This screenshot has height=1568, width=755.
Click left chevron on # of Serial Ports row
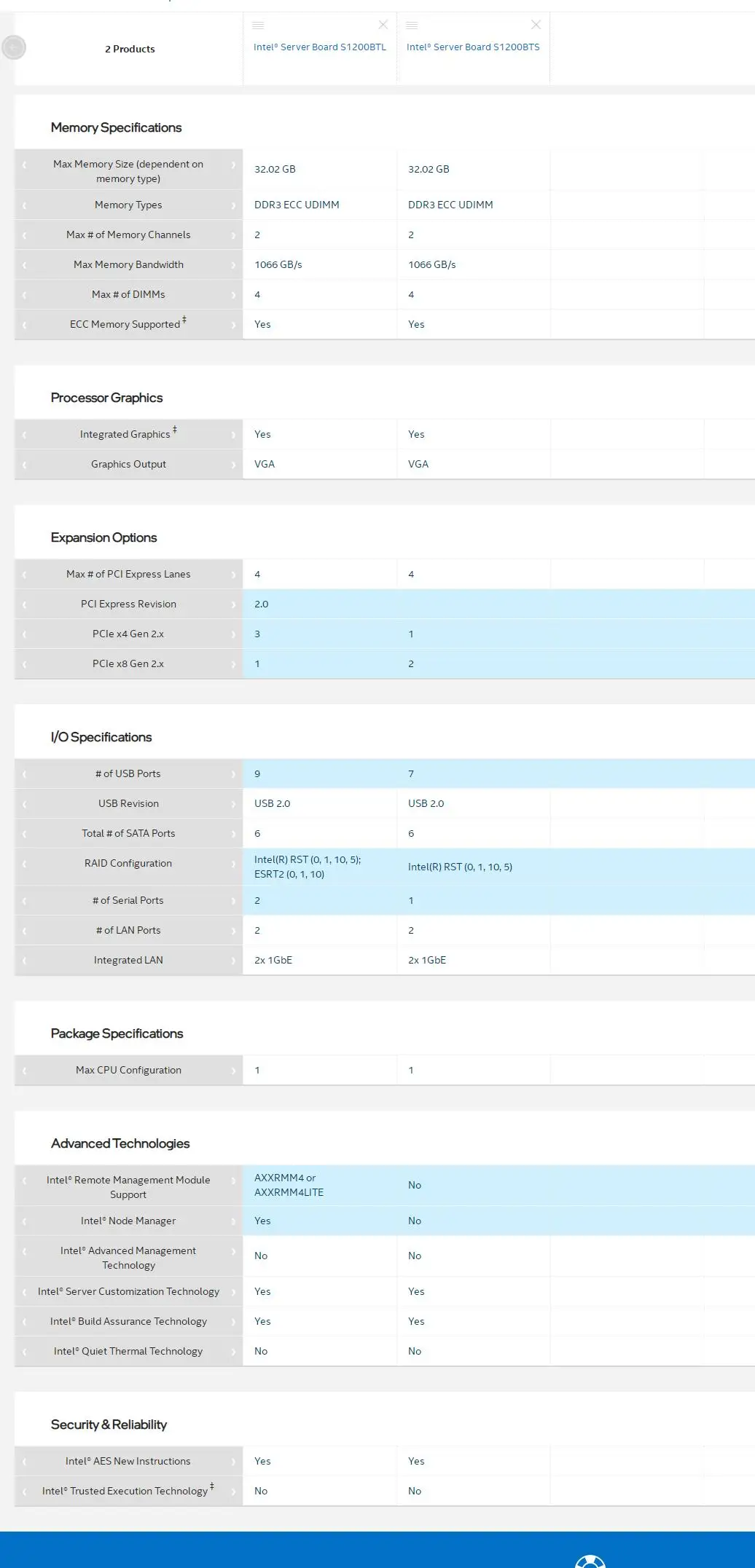click(24, 901)
